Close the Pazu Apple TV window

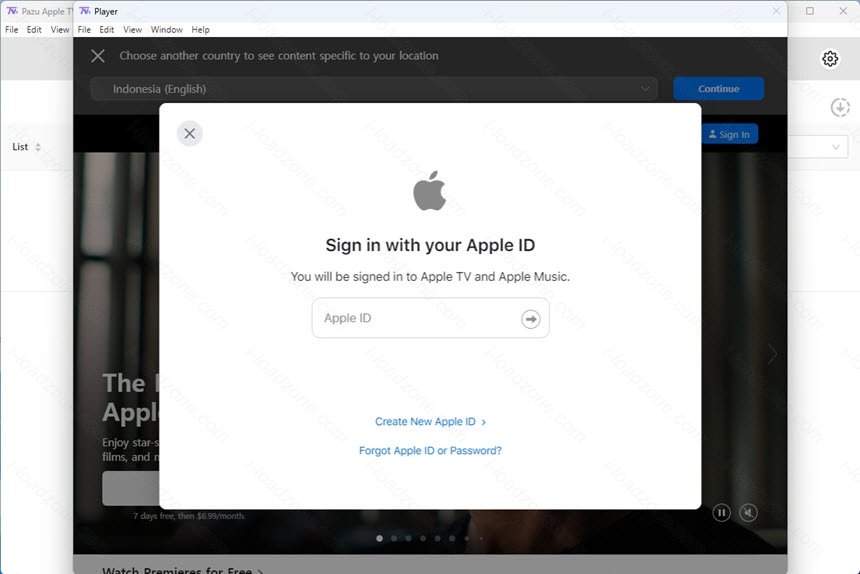coord(843,11)
